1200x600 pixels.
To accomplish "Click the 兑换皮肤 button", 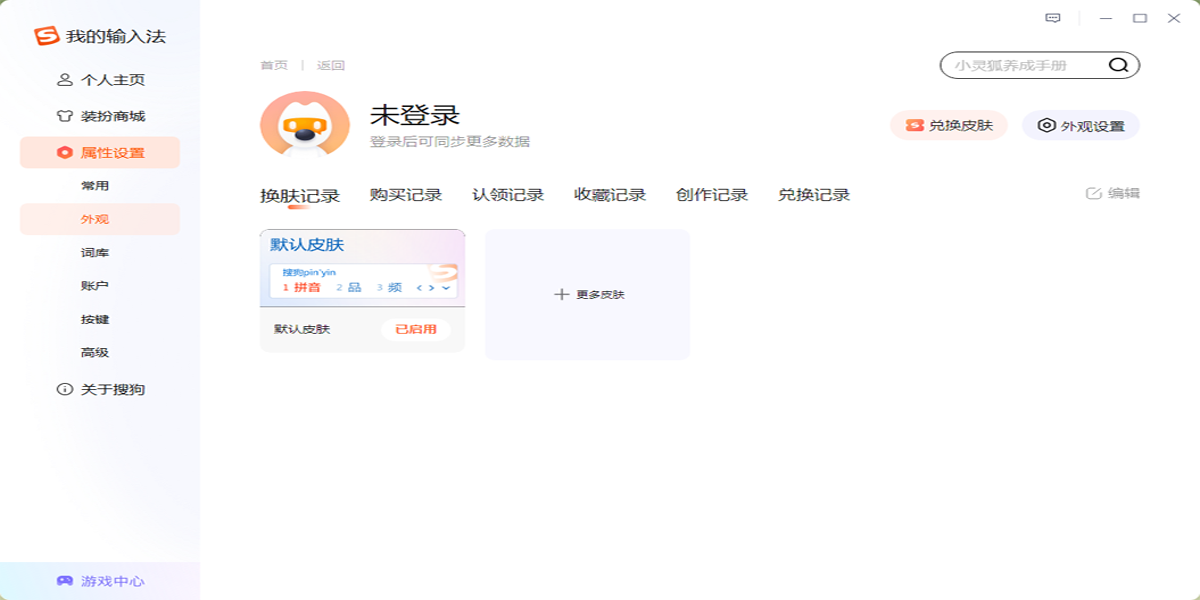I will pos(948,126).
